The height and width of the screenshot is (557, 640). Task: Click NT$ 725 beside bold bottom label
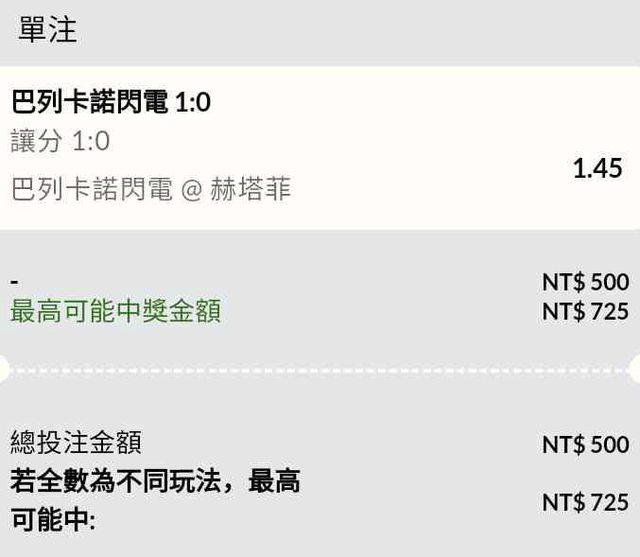(585, 503)
